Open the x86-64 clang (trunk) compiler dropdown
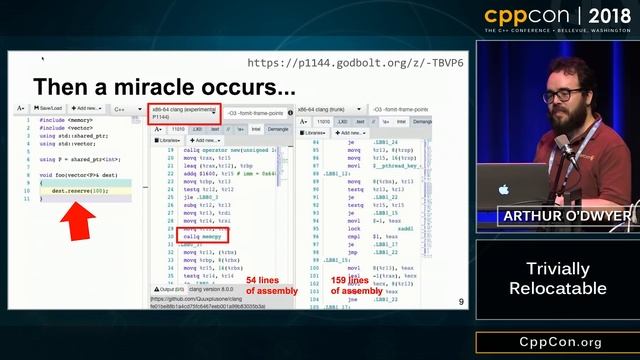This screenshot has width=640, height=360. point(330,109)
